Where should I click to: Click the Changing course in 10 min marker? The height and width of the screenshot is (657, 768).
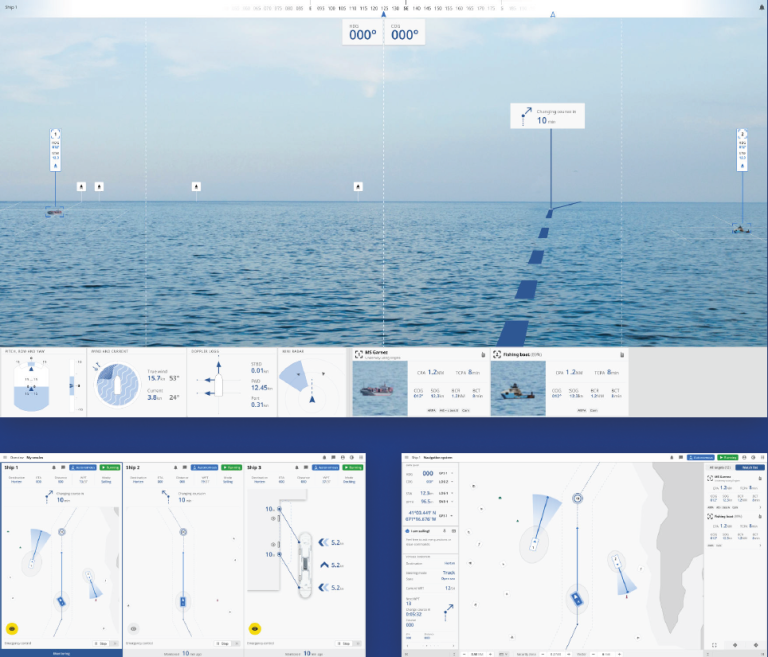click(x=546, y=116)
